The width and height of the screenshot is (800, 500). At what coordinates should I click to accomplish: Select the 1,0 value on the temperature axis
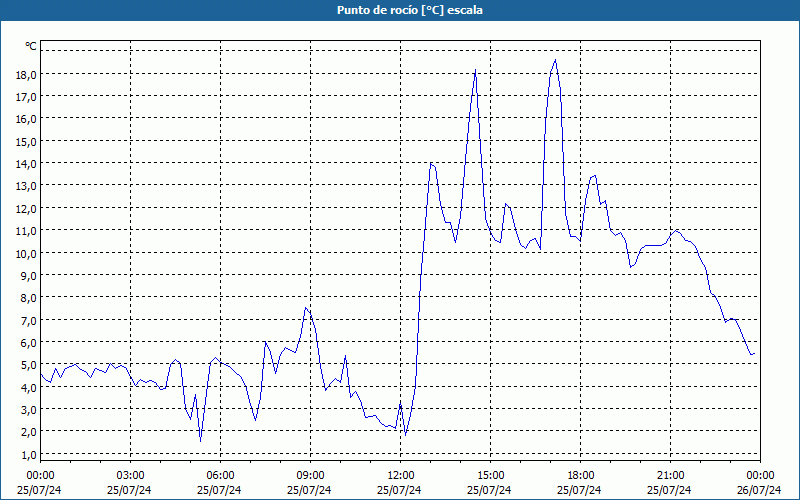29,454
